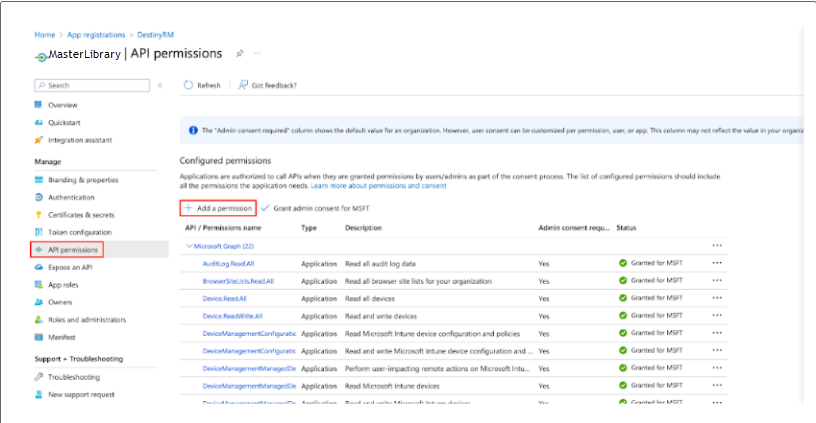The height and width of the screenshot is (423, 816).
Task: Click the Got feedback person icon
Action: (243, 85)
